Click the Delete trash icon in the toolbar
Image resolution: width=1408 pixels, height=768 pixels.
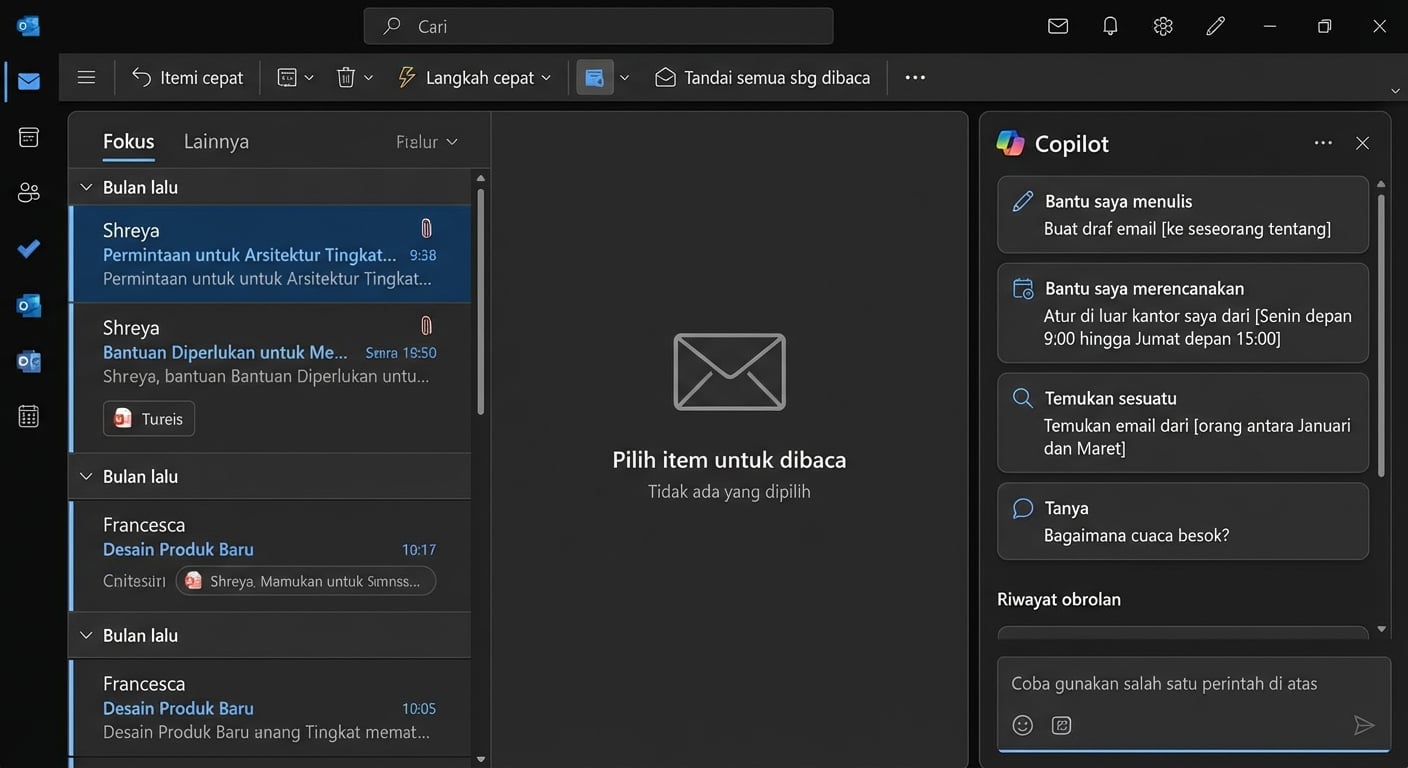(345, 76)
